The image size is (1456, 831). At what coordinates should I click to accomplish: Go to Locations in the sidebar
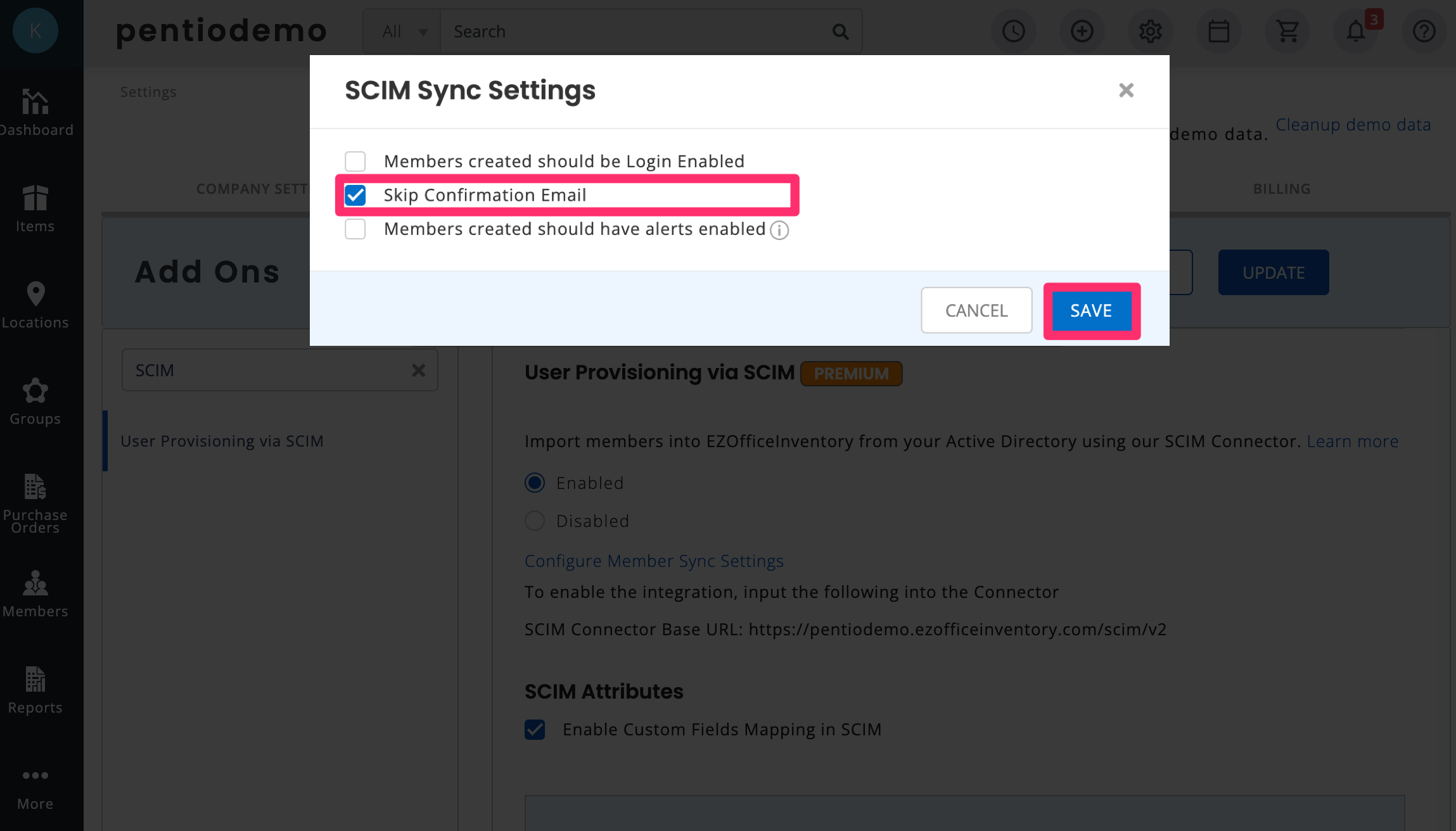[x=35, y=305]
